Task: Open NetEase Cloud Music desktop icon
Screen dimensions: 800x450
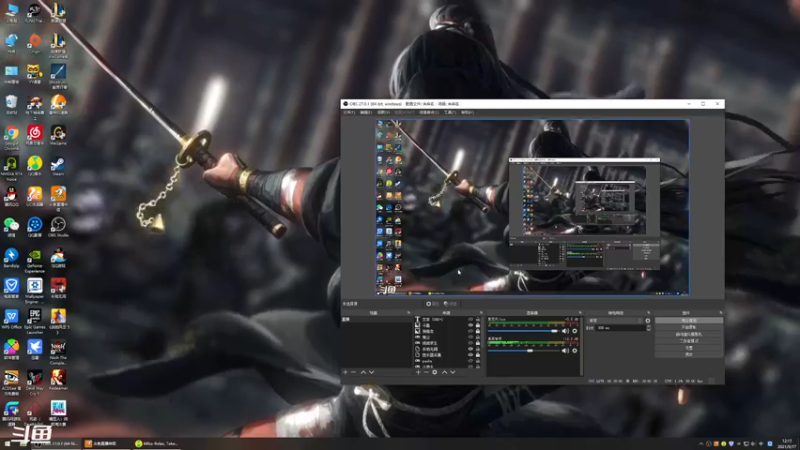Action: click(35, 136)
